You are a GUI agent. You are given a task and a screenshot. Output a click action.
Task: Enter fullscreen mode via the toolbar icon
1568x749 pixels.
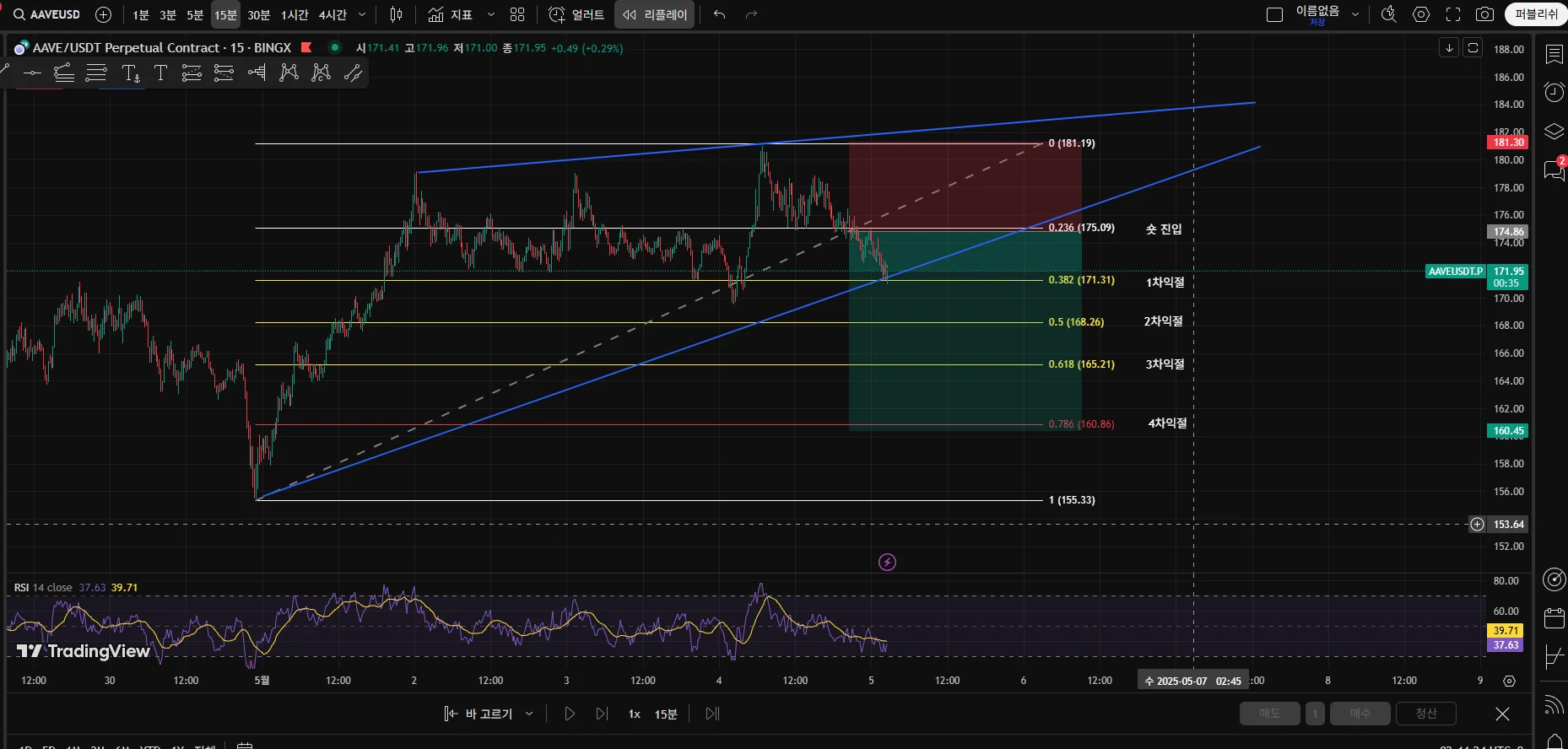(1453, 14)
